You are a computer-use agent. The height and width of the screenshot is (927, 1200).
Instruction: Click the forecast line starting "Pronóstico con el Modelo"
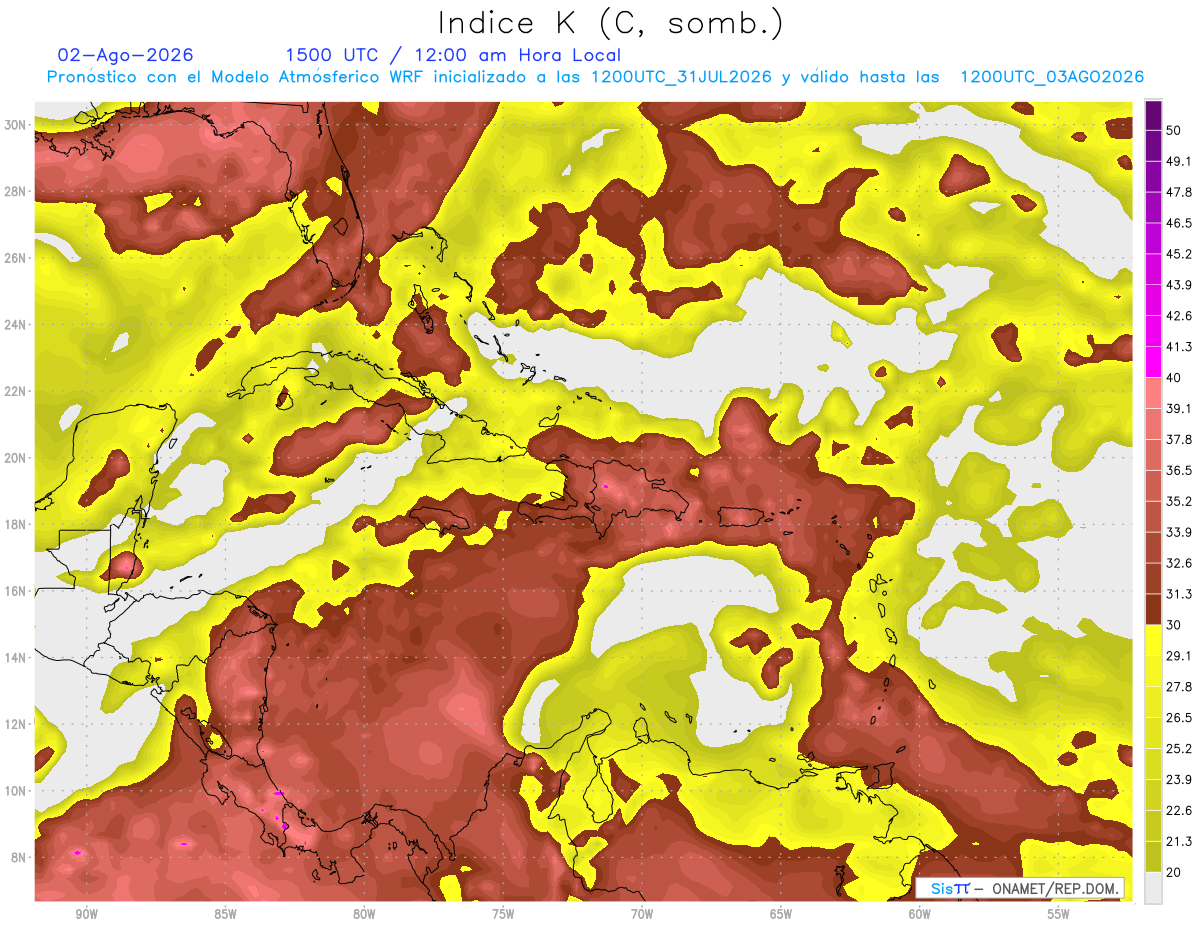pos(595,77)
